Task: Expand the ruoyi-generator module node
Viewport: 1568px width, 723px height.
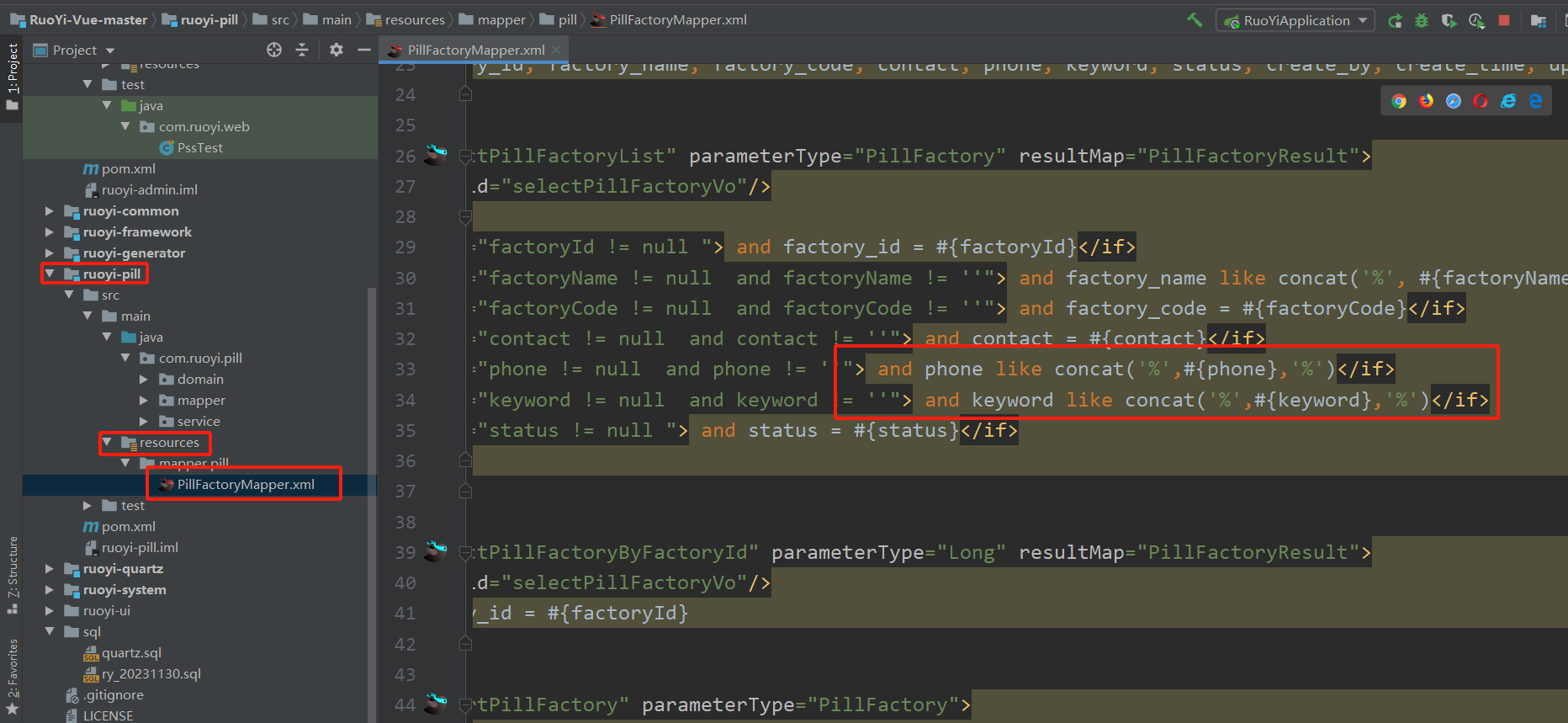Action: tap(50, 253)
